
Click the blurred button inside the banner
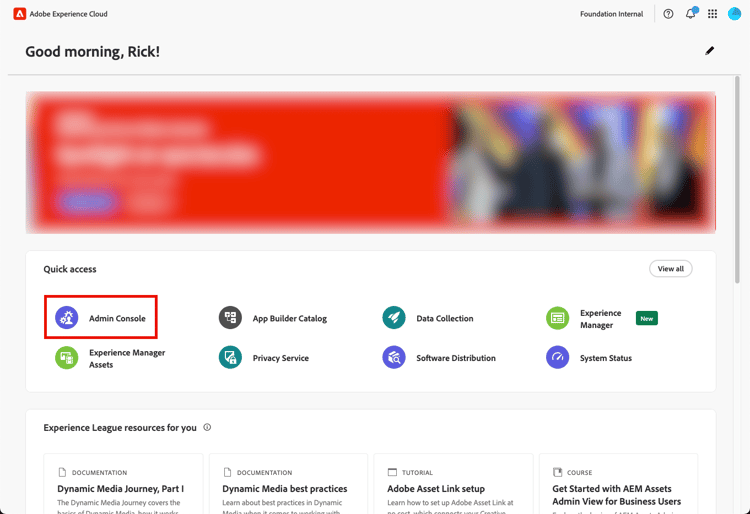pos(87,202)
